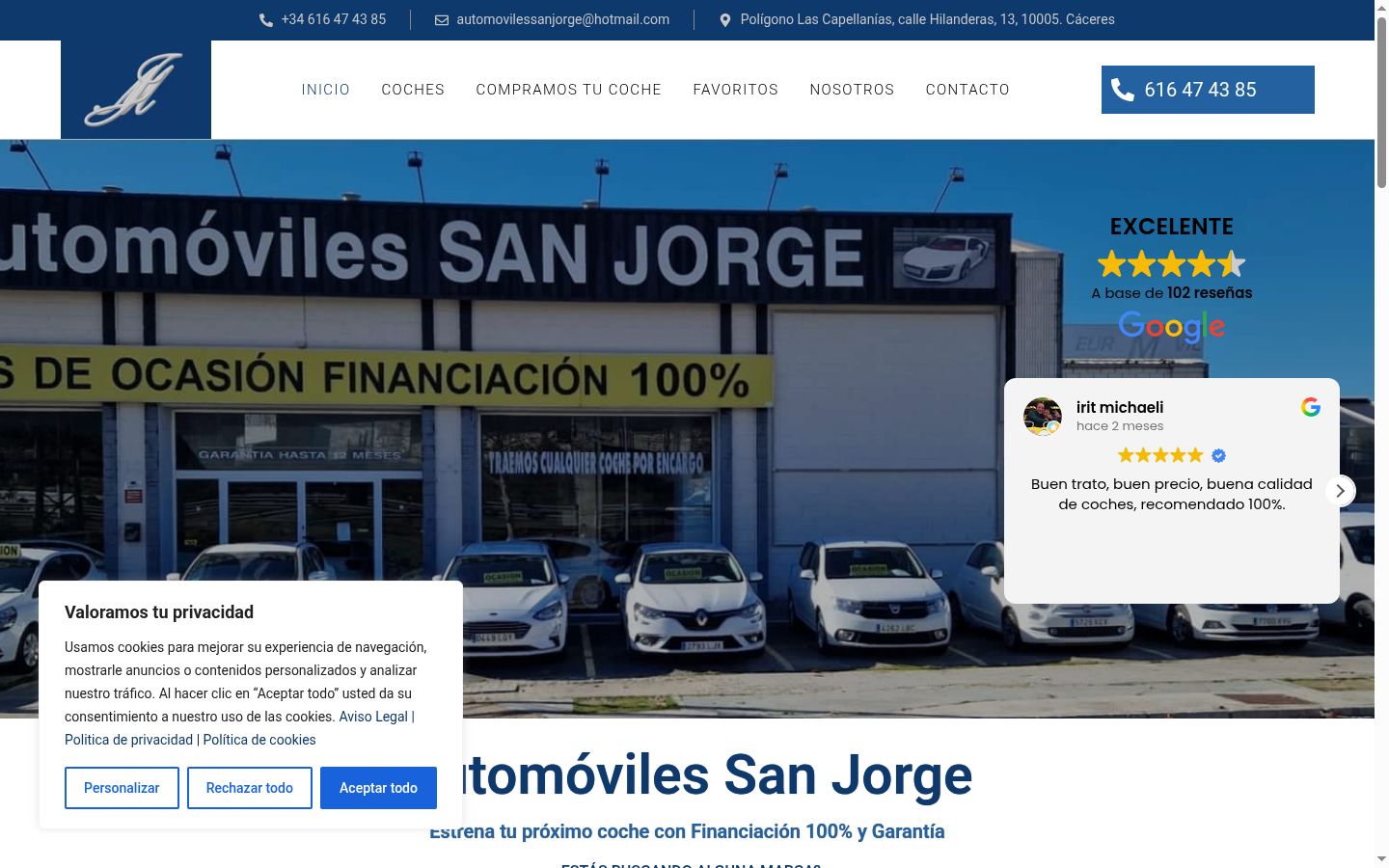Open the FAVORITOS menu item
The height and width of the screenshot is (868, 1389).
pyautogui.click(x=736, y=90)
